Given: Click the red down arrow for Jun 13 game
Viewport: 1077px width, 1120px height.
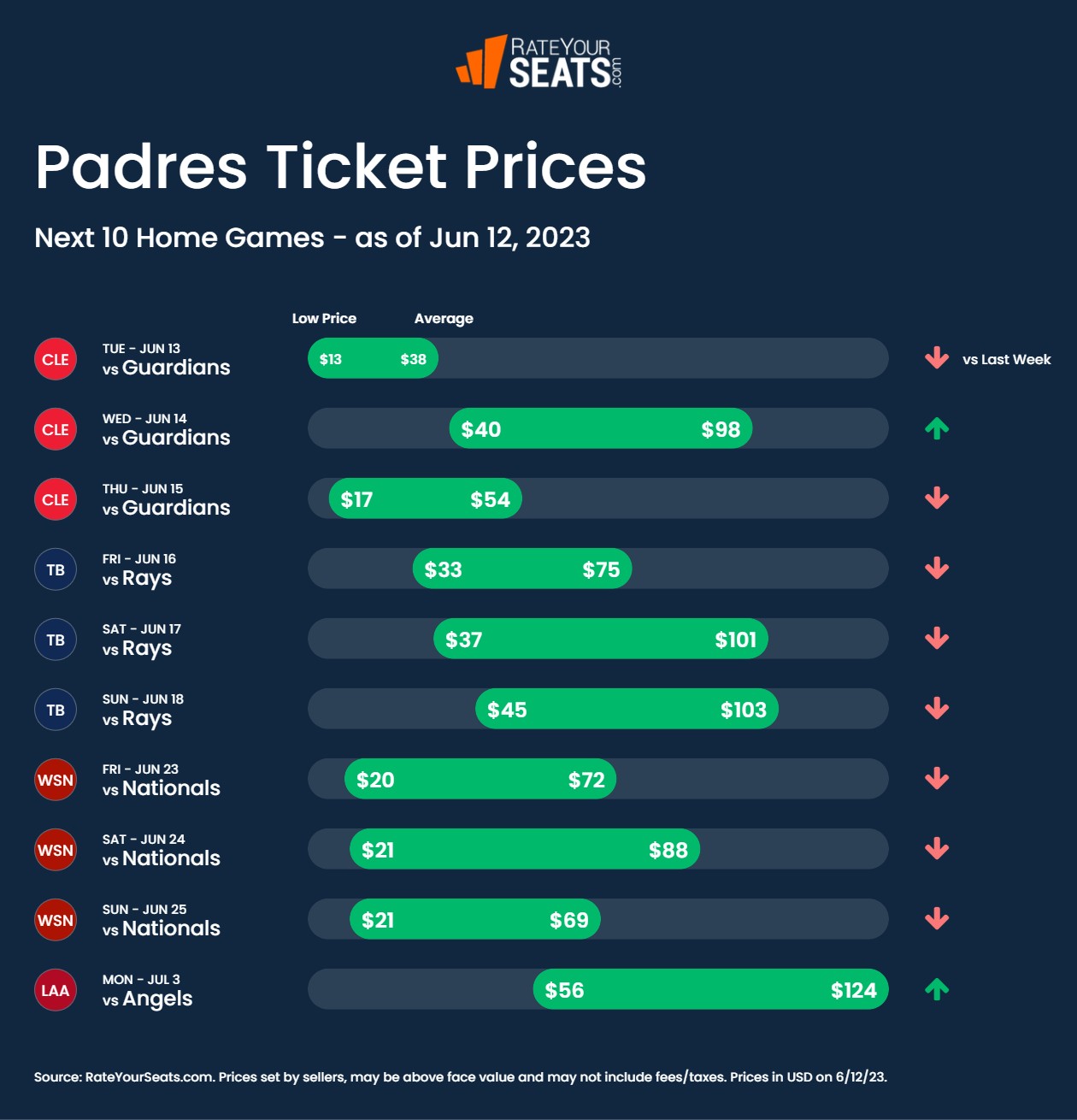Looking at the screenshot, I should pyautogui.click(x=937, y=358).
